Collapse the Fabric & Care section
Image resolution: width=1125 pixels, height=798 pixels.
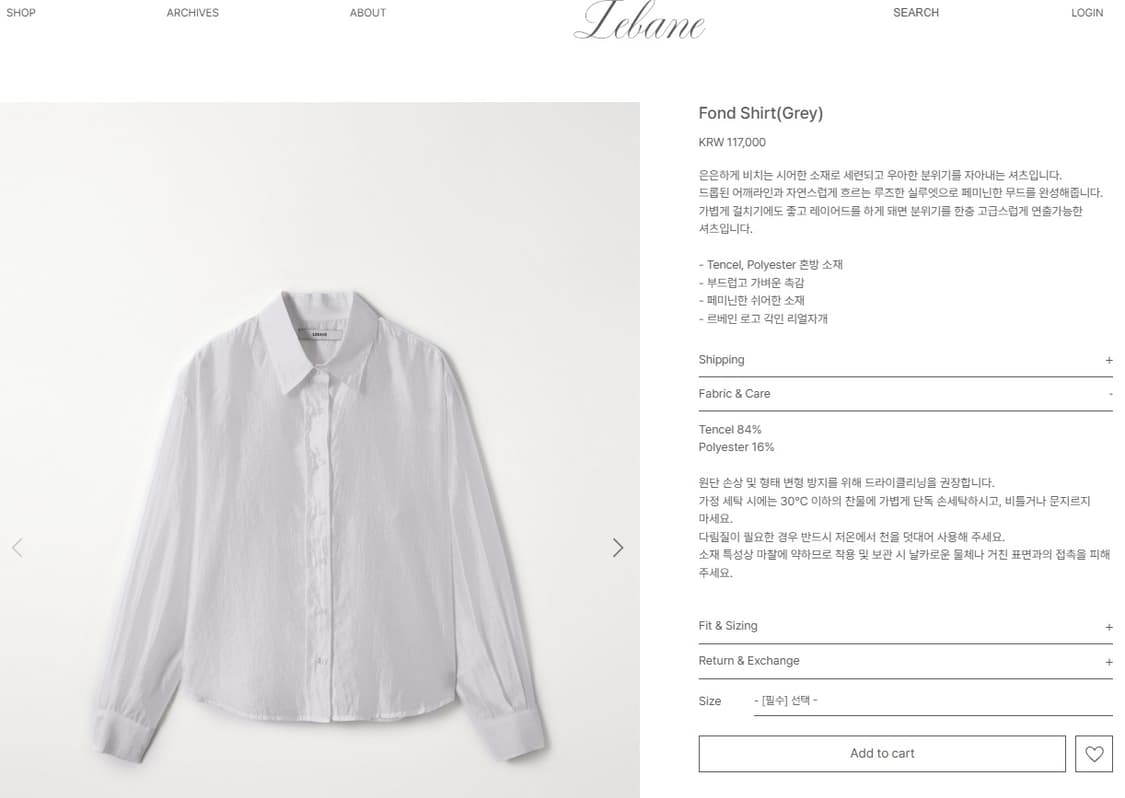pyautogui.click(x=905, y=394)
